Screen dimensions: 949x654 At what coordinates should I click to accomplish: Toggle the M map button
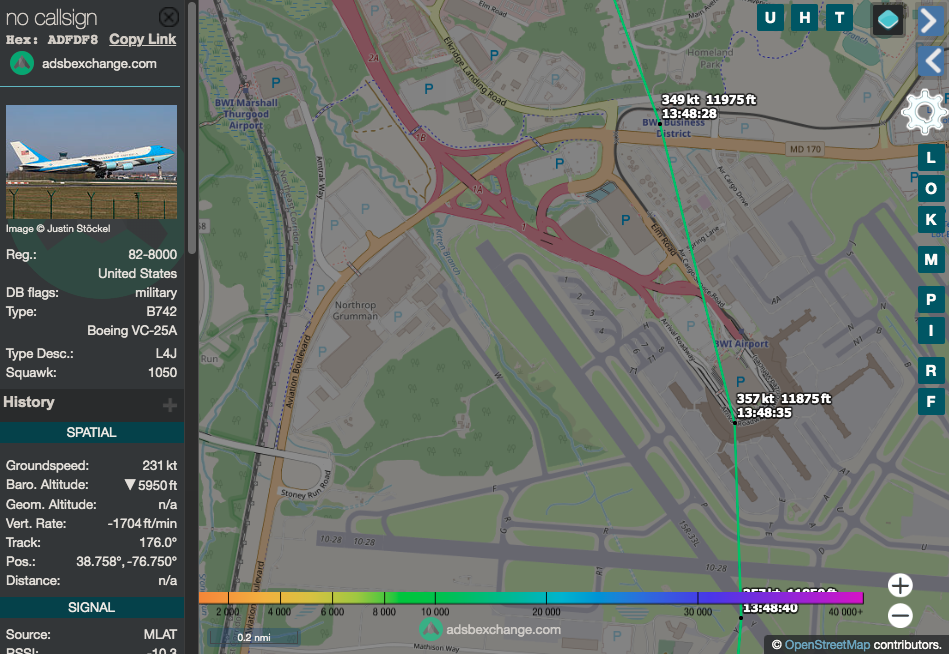point(931,260)
